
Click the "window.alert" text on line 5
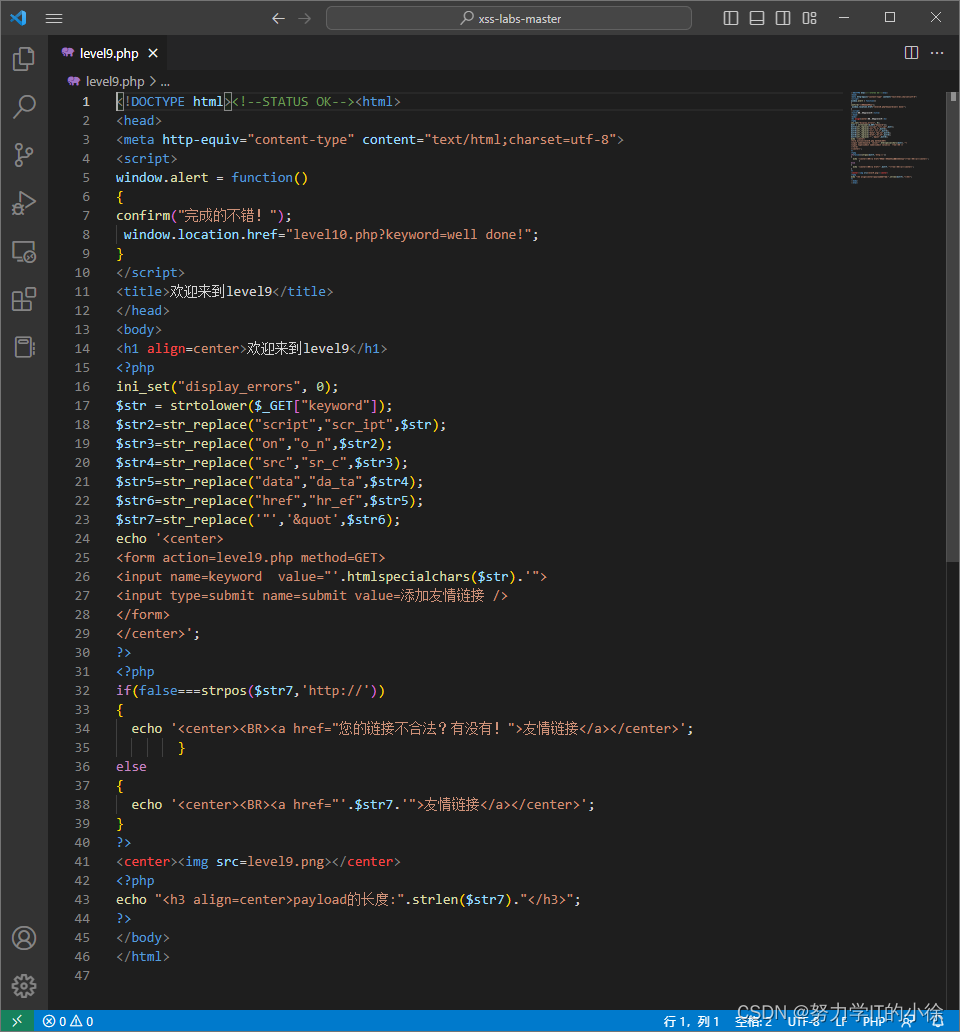pos(162,178)
